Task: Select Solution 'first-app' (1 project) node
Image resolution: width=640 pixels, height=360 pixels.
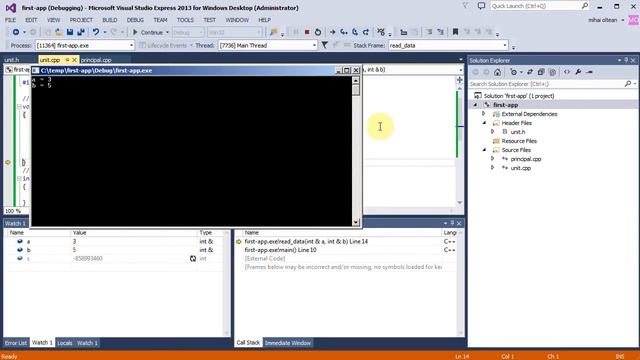Action: (x=518, y=96)
